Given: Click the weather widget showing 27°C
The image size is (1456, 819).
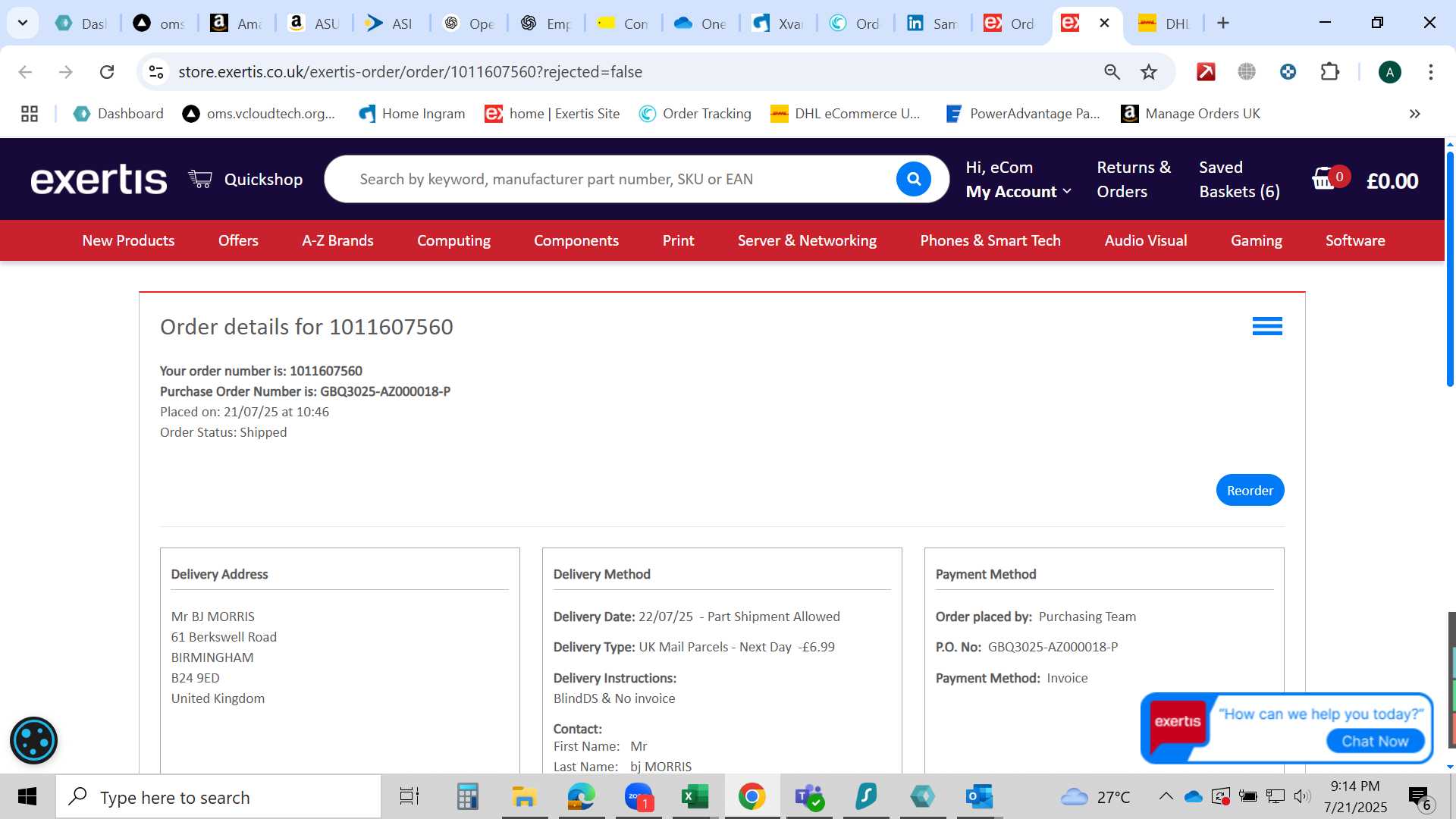Looking at the screenshot, I should click(1094, 797).
